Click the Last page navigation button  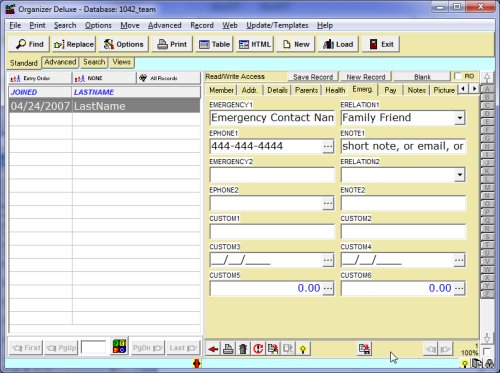(183, 348)
